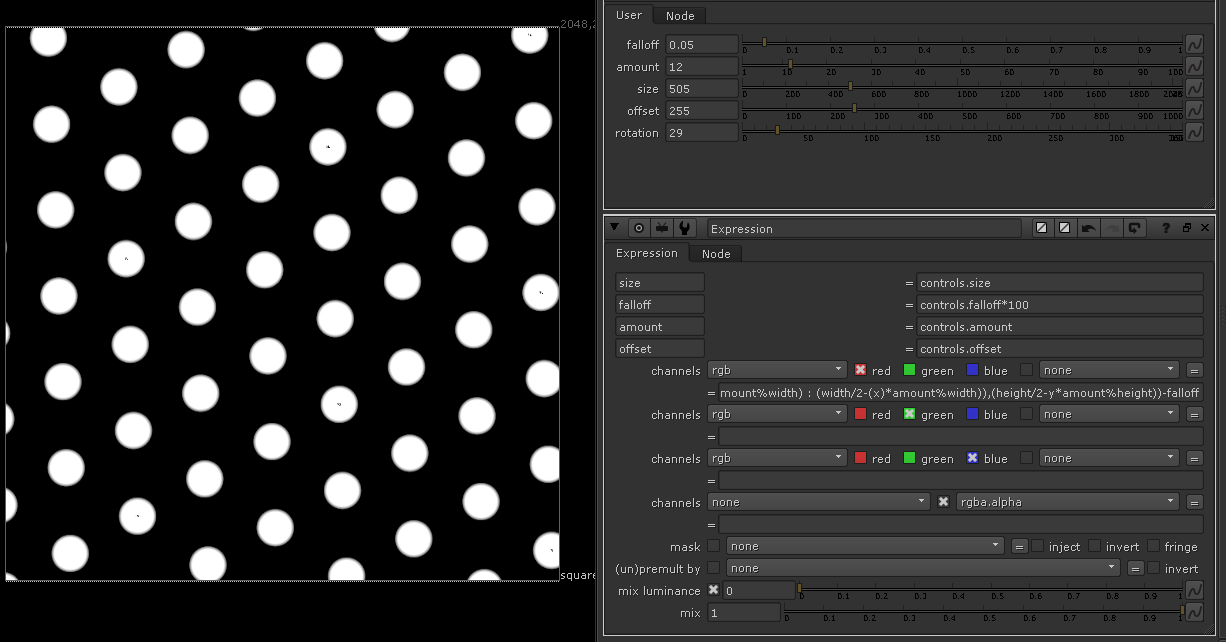Uncheck the mix luminance checkbox

click(x=714, y=590)
